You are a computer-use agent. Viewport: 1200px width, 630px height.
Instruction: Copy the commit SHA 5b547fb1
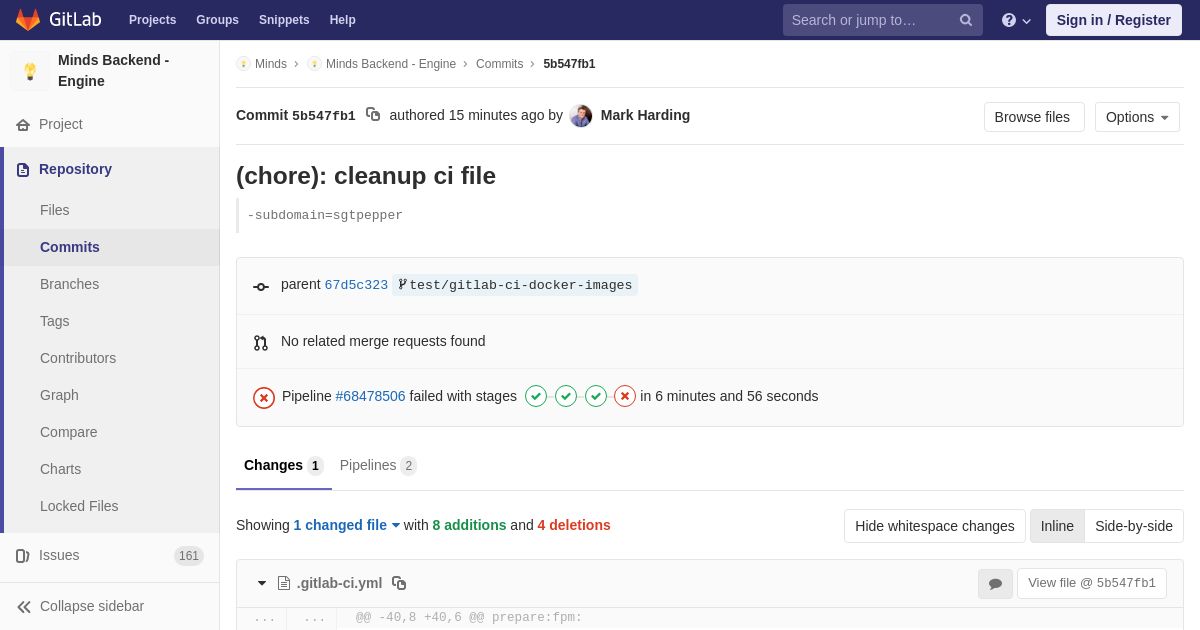(373, 115)
